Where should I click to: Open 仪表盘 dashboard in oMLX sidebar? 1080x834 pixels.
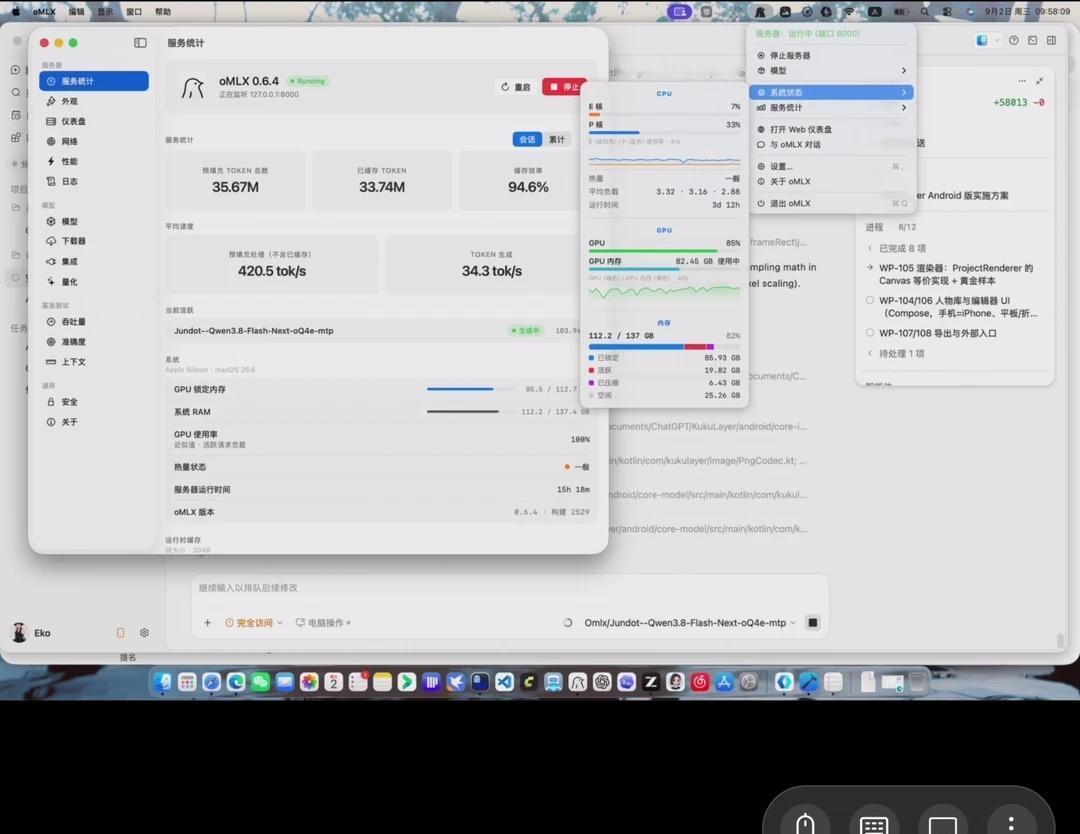[93, 121]
